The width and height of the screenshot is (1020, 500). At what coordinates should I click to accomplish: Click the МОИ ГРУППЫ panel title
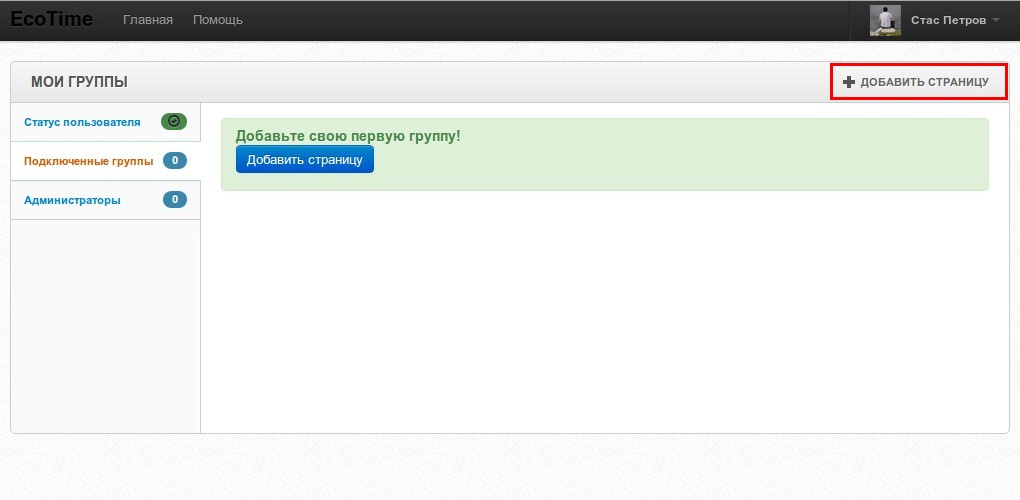coord(79,82)
